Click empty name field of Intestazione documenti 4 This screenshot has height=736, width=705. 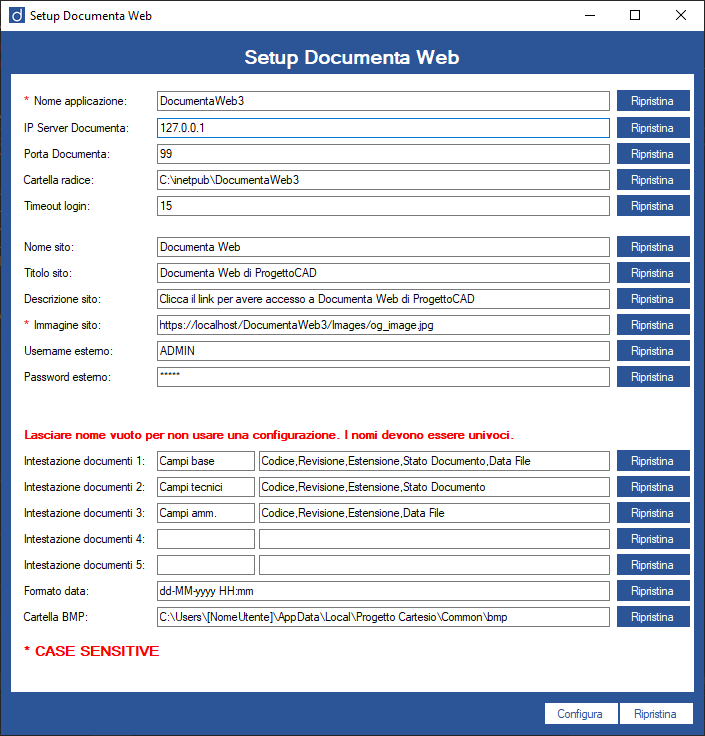pyautogui.click(x=206, y=539)
